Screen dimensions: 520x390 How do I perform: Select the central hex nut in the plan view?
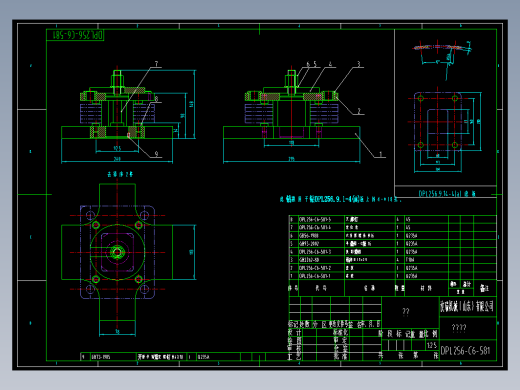tap(117, 252)
